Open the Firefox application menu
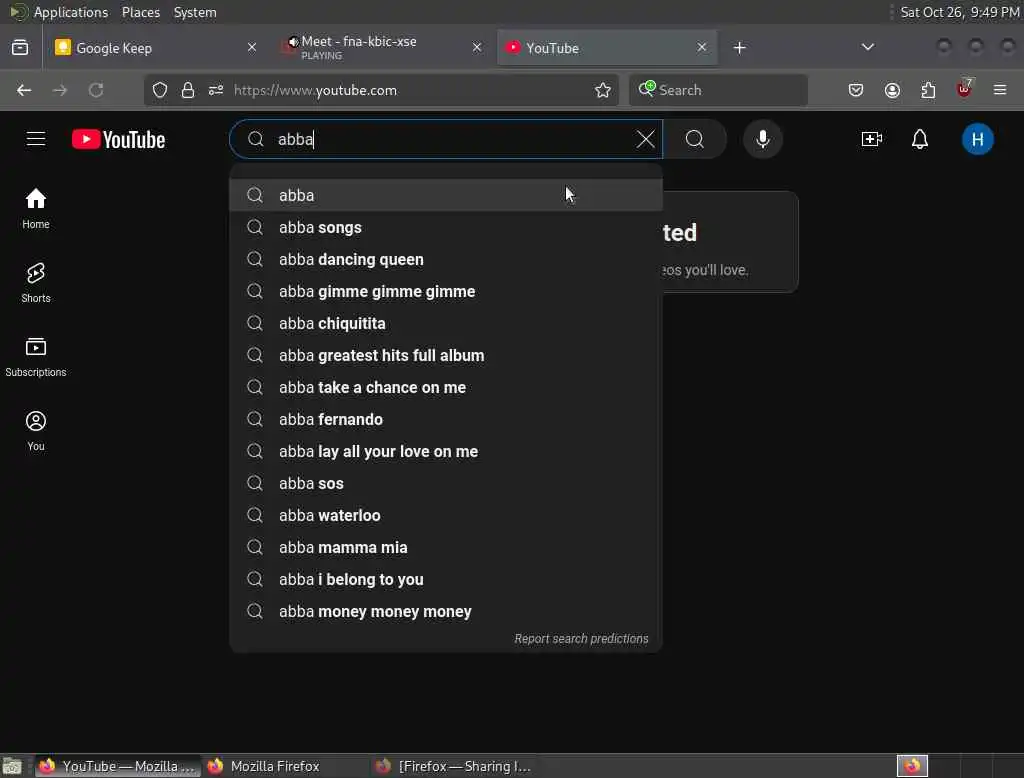Viewport: 1024px width, 778px height. point(1000,90)
